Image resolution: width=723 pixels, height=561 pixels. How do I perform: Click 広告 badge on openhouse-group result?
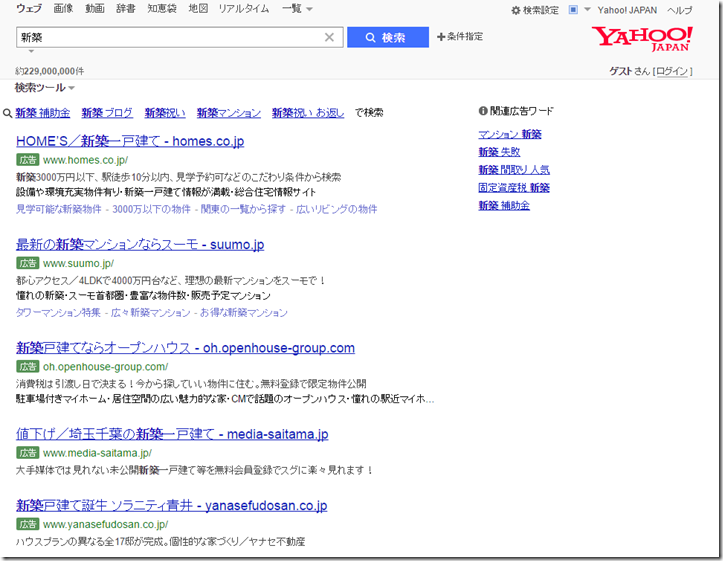click(28, 366)
